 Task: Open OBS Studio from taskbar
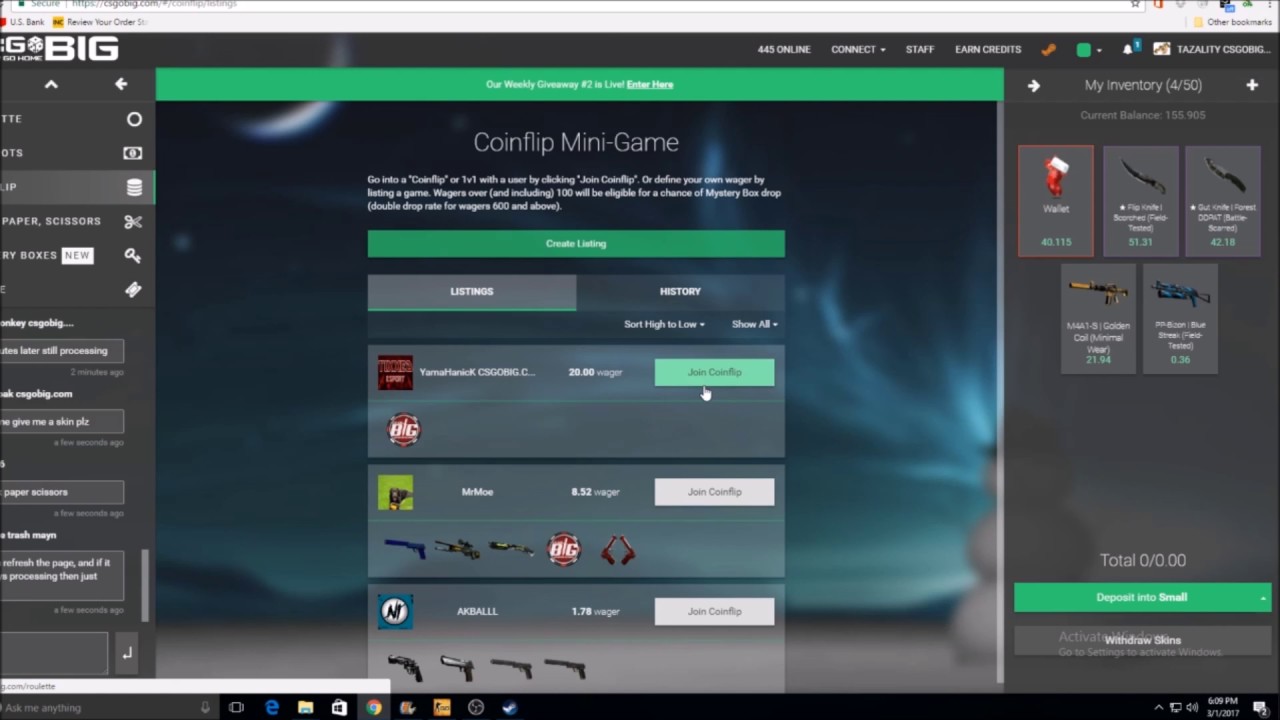pyautogui.click(x=476, y=708)
